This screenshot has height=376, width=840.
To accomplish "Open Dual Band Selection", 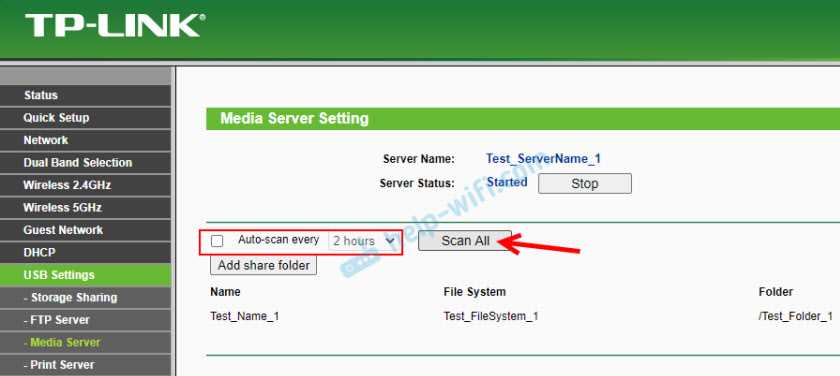I will 86,163.
